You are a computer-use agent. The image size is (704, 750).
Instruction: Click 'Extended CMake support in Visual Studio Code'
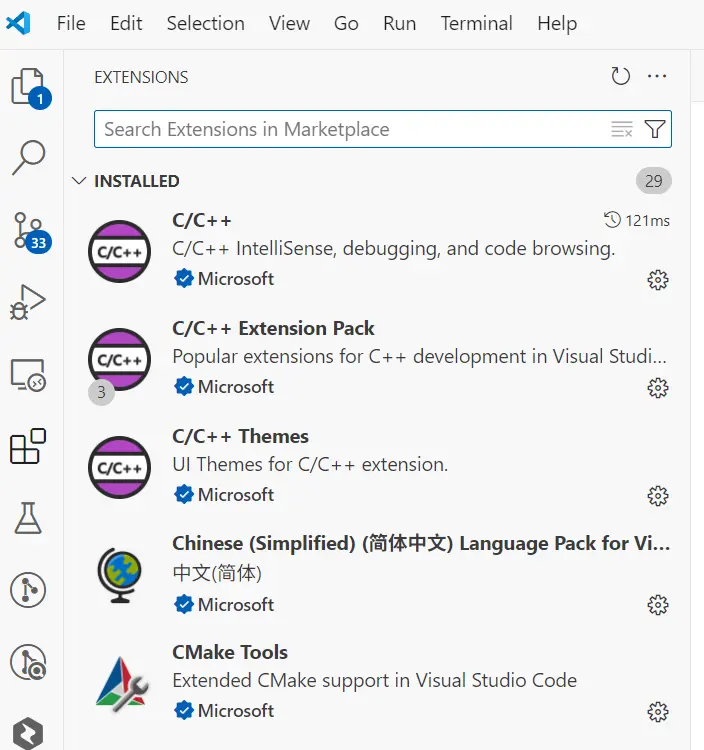click(x=374, y=680)
